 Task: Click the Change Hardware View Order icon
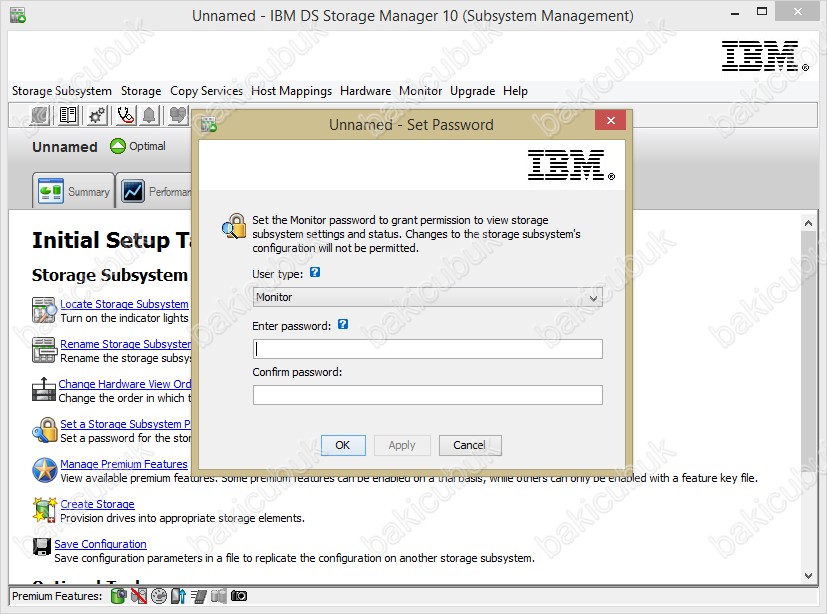point(44,390)
